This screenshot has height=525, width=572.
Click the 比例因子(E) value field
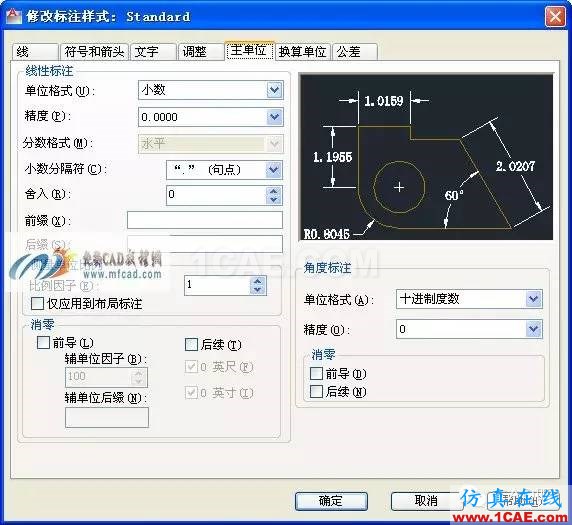(217, 285)
